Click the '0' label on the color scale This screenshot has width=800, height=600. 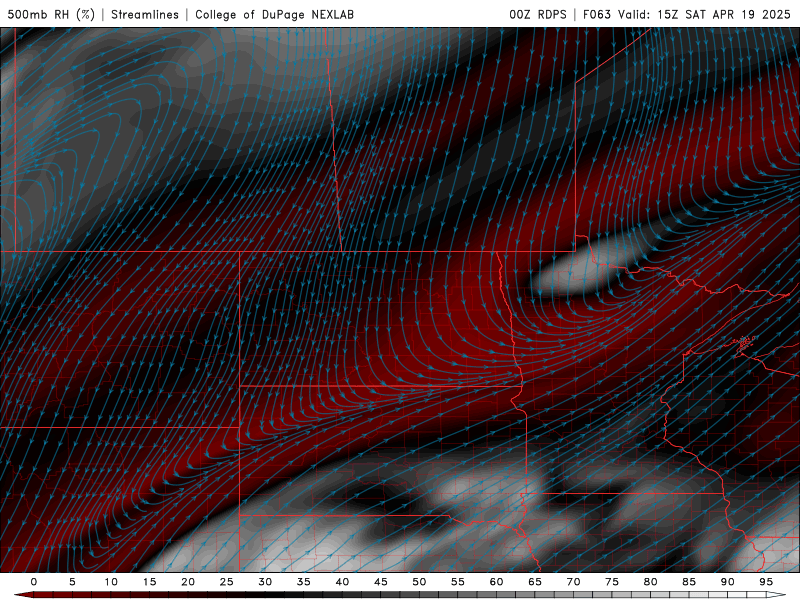pyautogui.click(x=34, y=582)
